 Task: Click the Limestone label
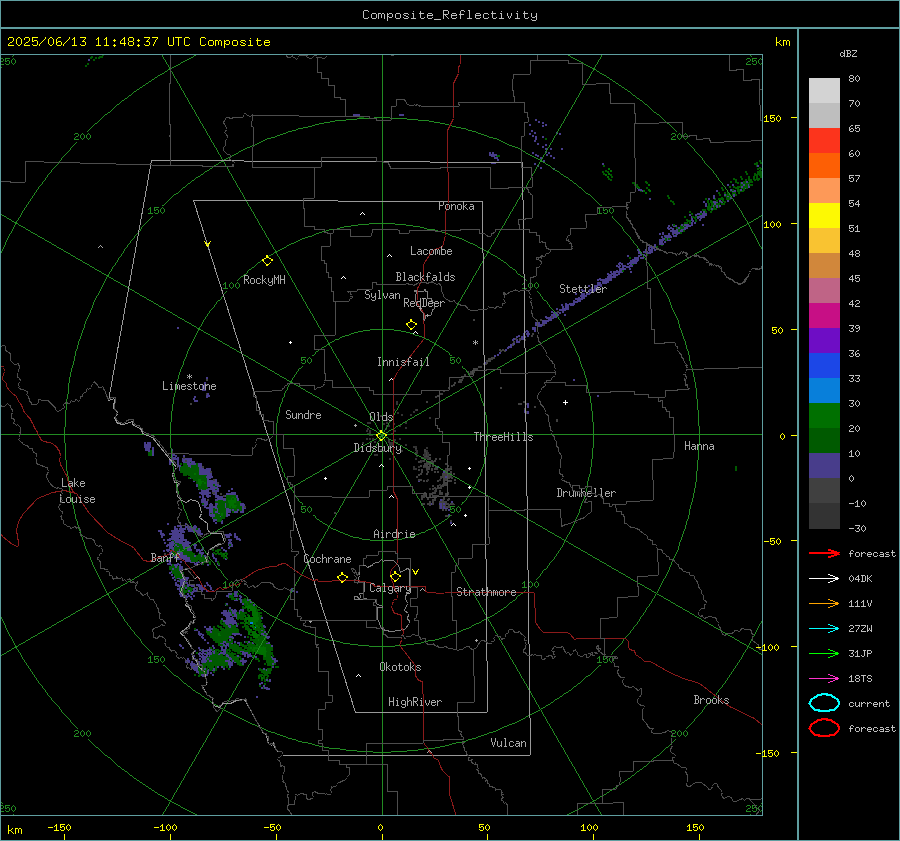tap(189, 386)
